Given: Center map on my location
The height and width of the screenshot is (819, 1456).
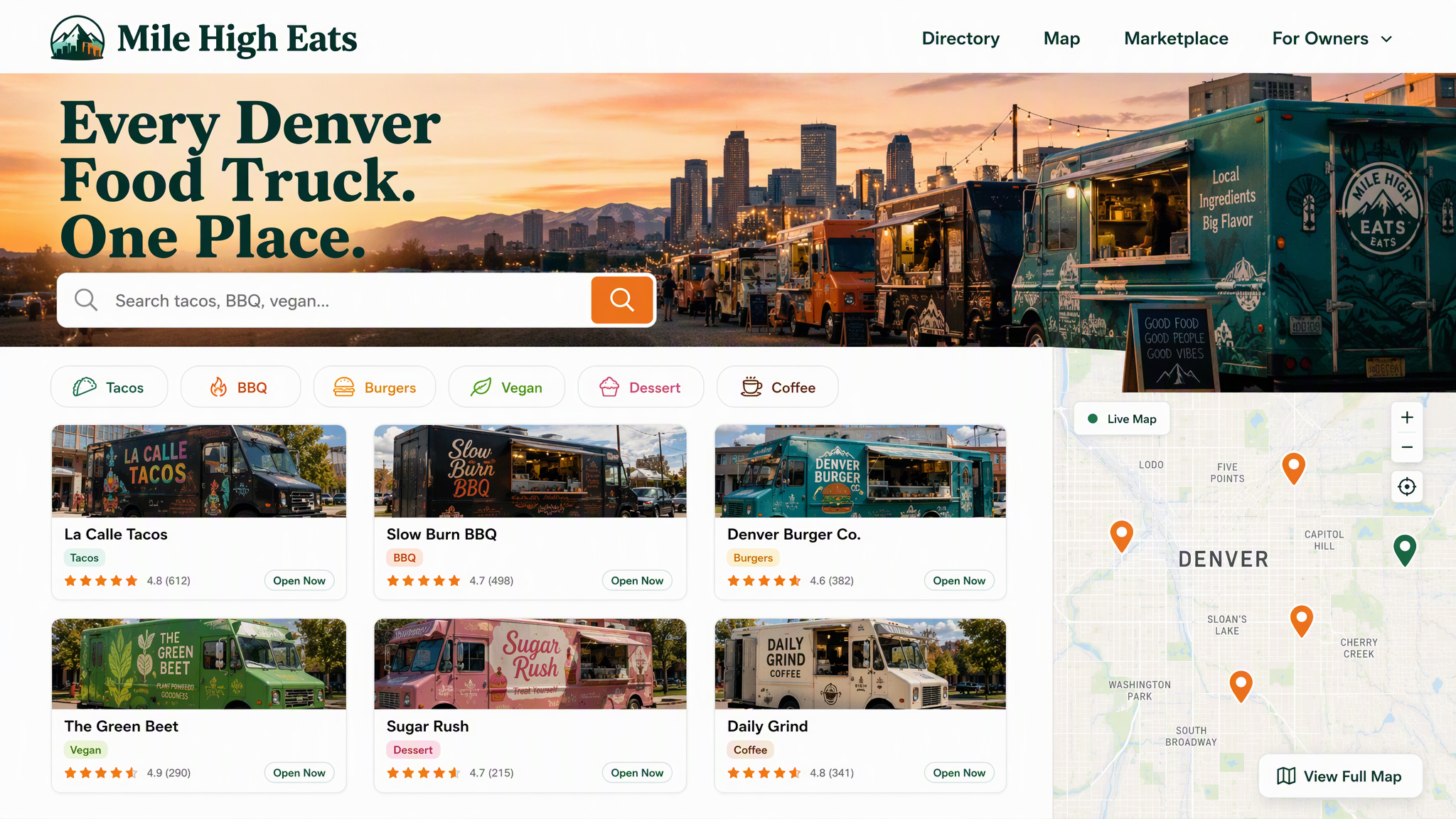Looking at the screenshot, I should click(x=1407, y=487).
